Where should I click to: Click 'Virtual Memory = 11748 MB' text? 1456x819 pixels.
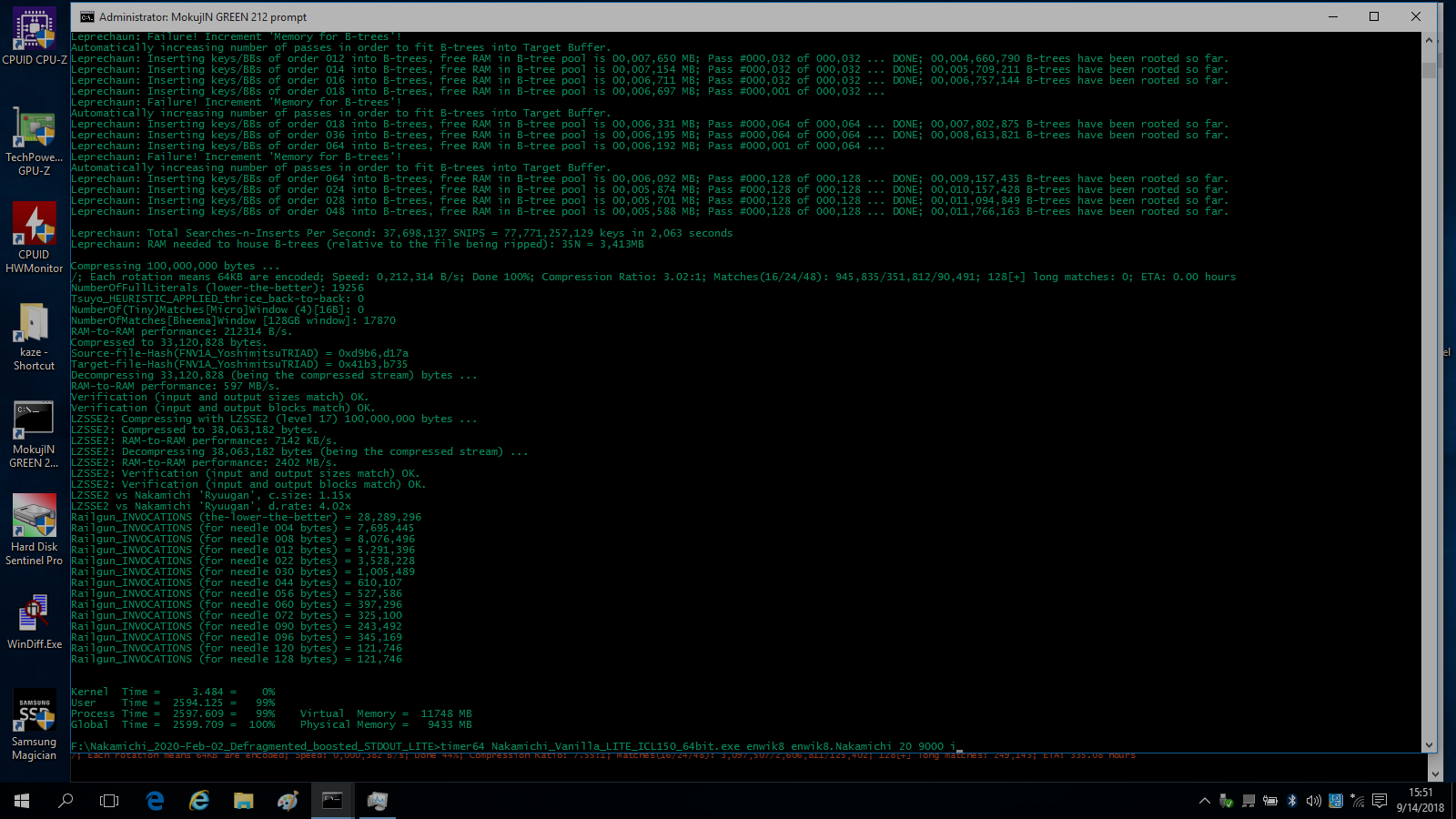(x=386, y=713)
